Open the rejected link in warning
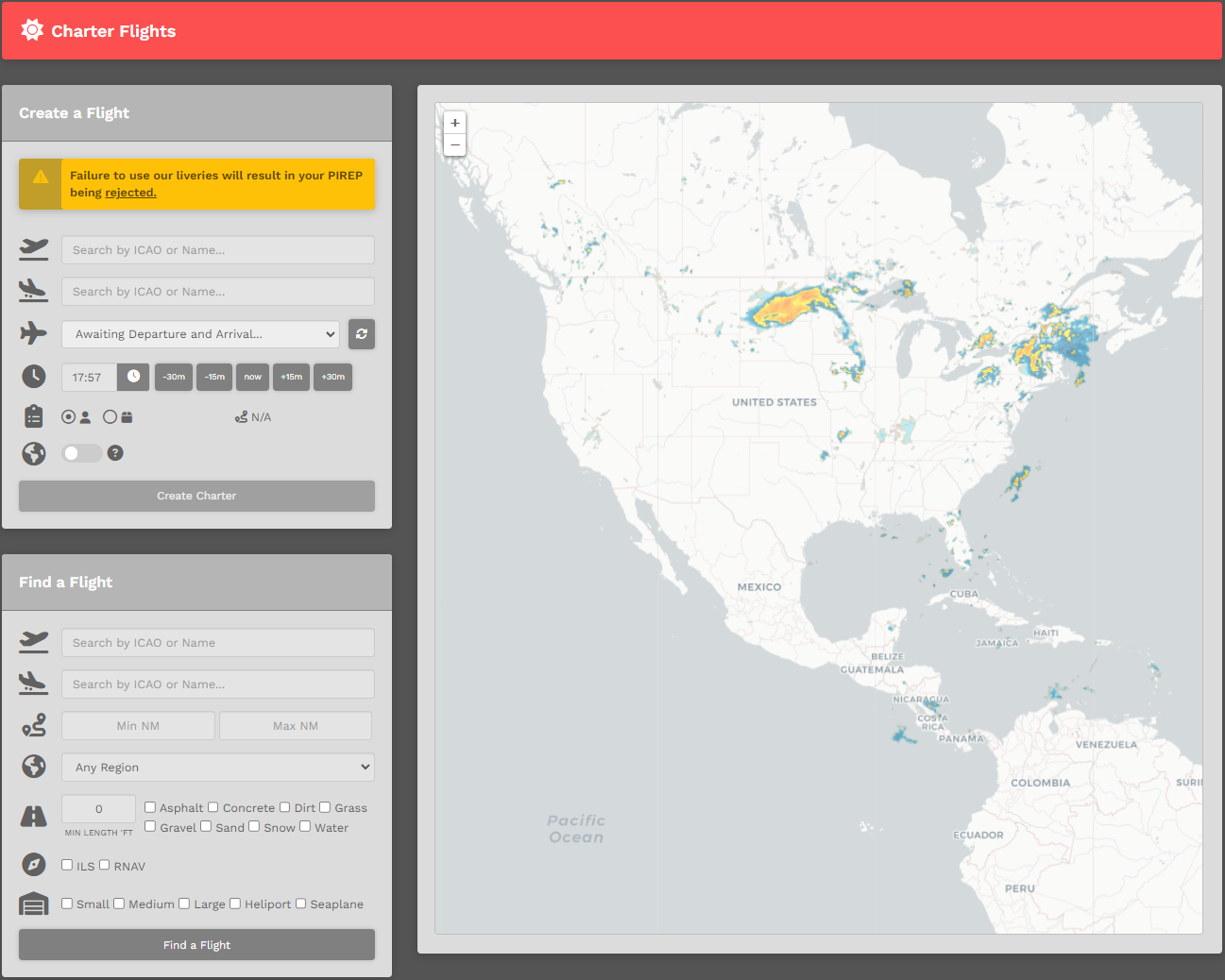 (130, 193)
